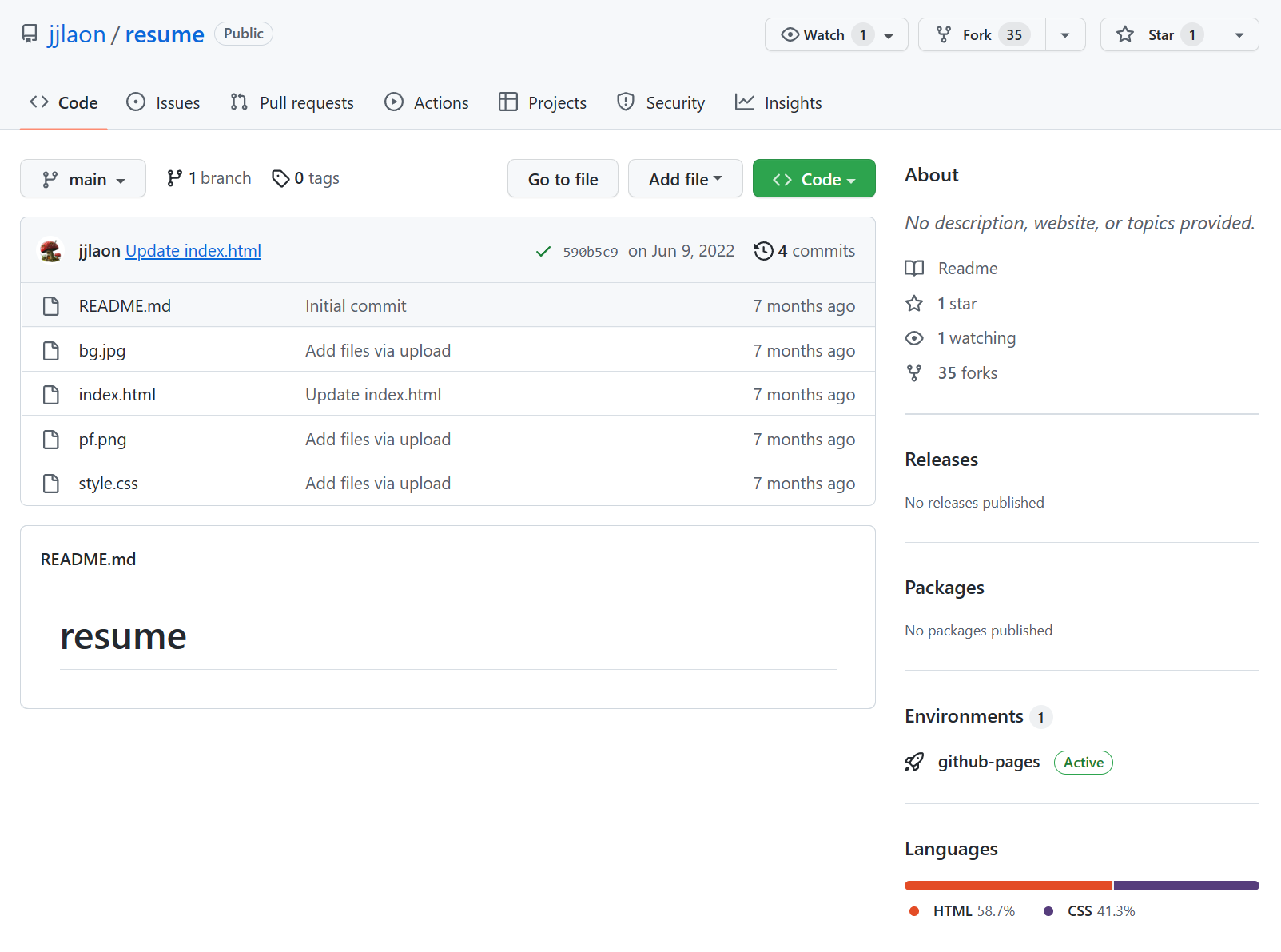Screen dimensions: 1281x952
Task: Open the README.md file
Action: 125,306
